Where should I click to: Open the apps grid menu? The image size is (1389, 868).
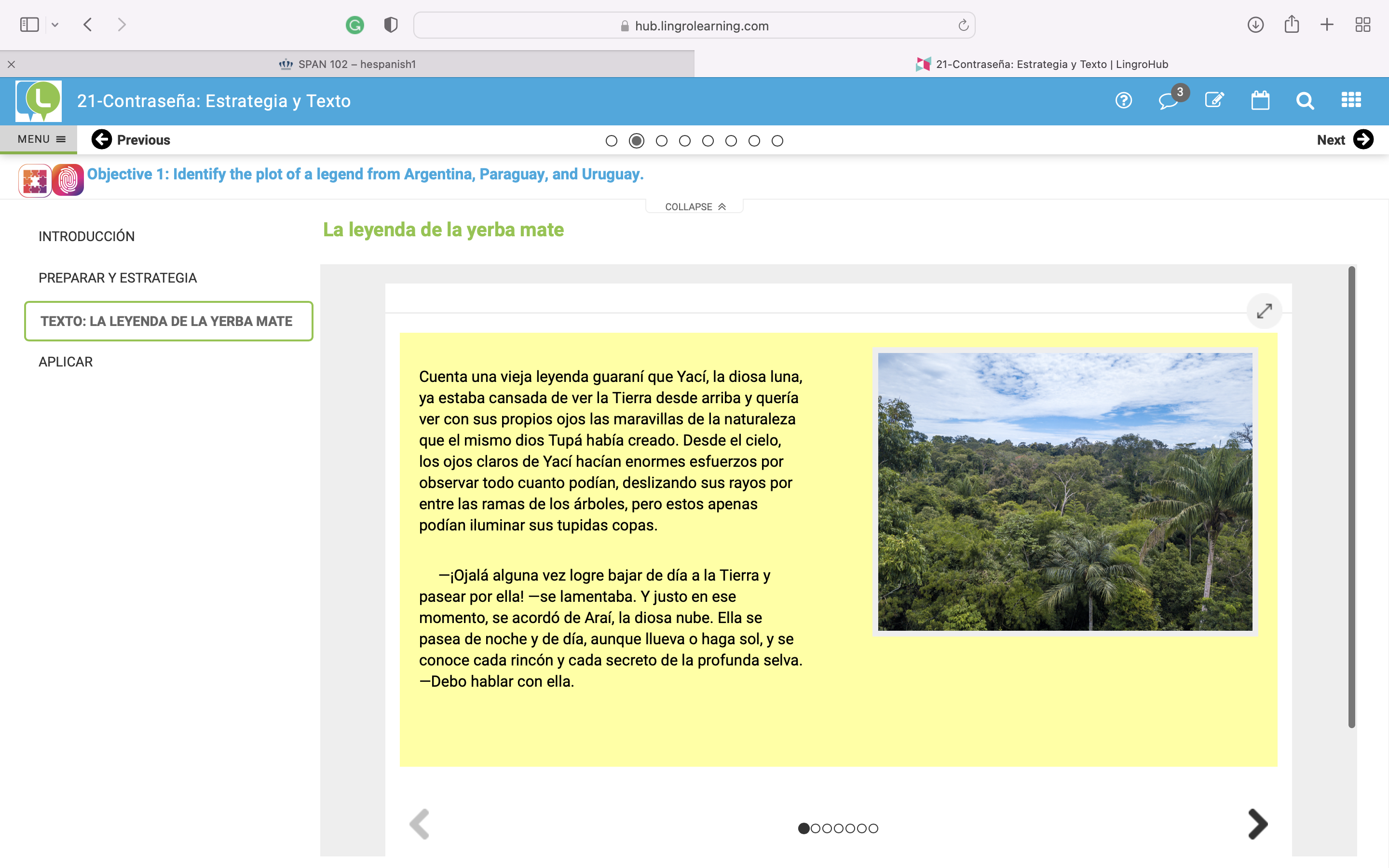(1350, 100)
